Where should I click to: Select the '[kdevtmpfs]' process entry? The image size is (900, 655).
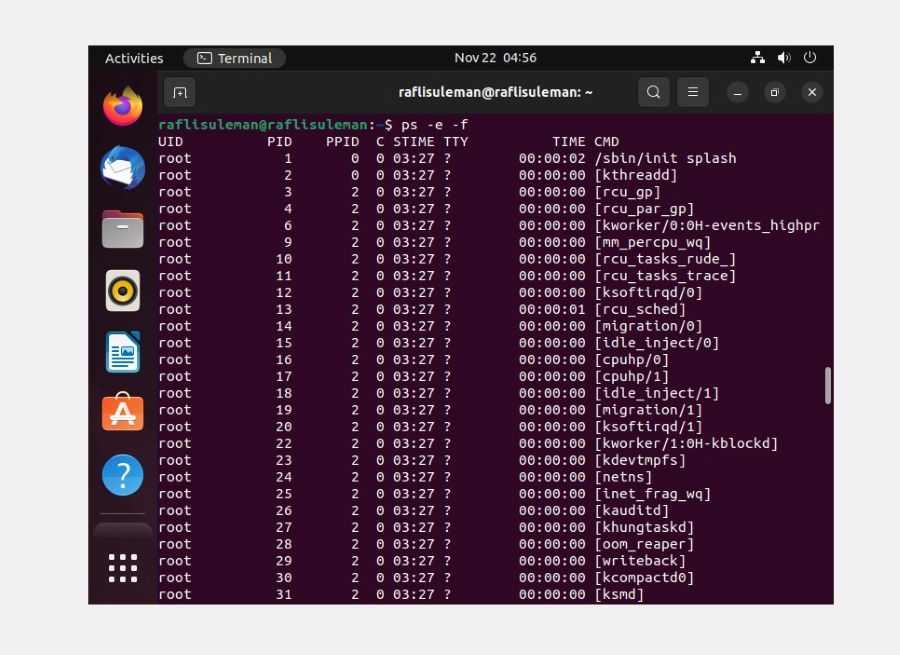click(x=640, y=460)
